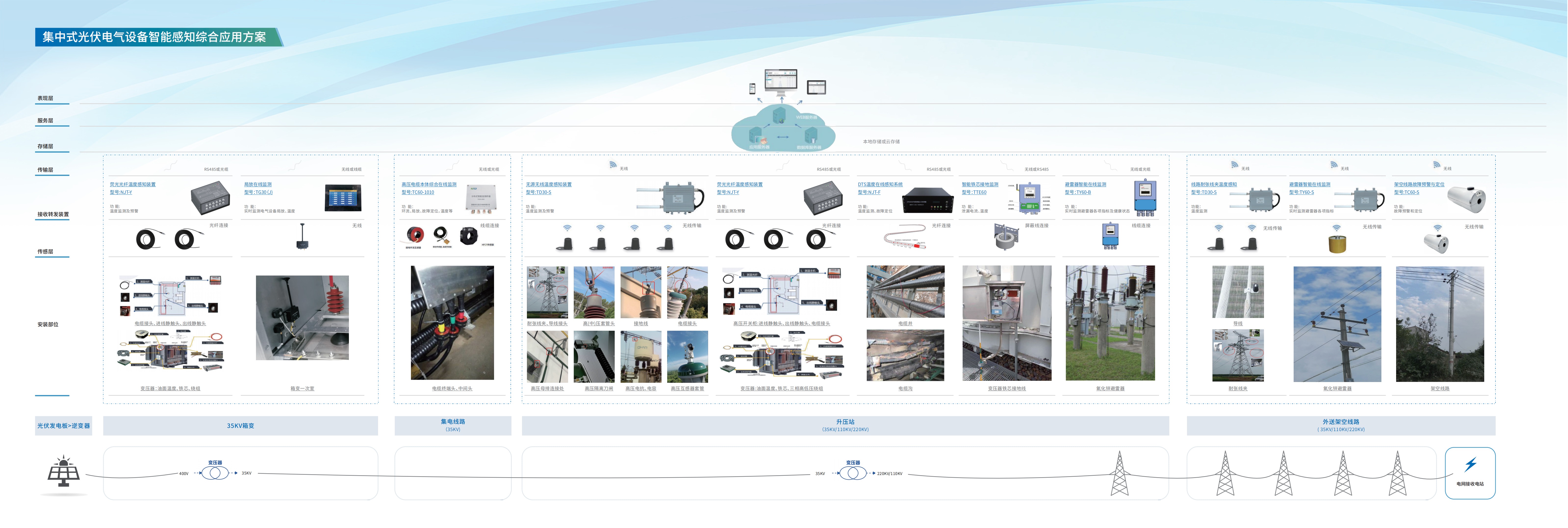Open the 高压隔离刀闸 photo

point(594,357)
